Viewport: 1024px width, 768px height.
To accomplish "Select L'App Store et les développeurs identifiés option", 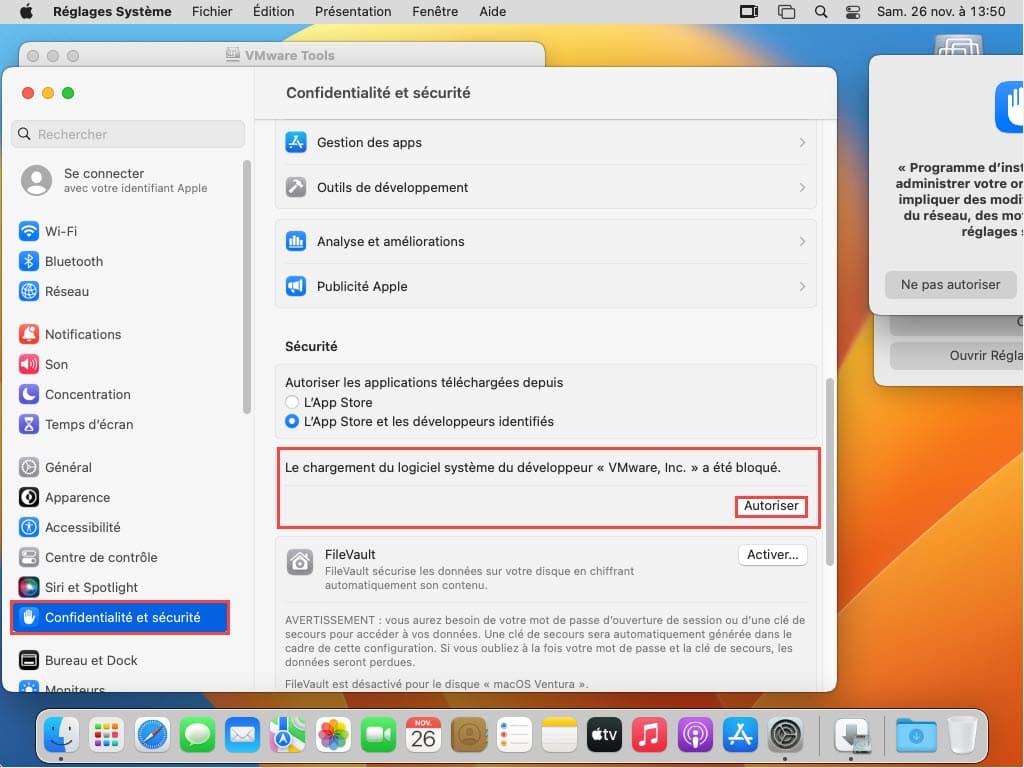I will click(292, 421).
